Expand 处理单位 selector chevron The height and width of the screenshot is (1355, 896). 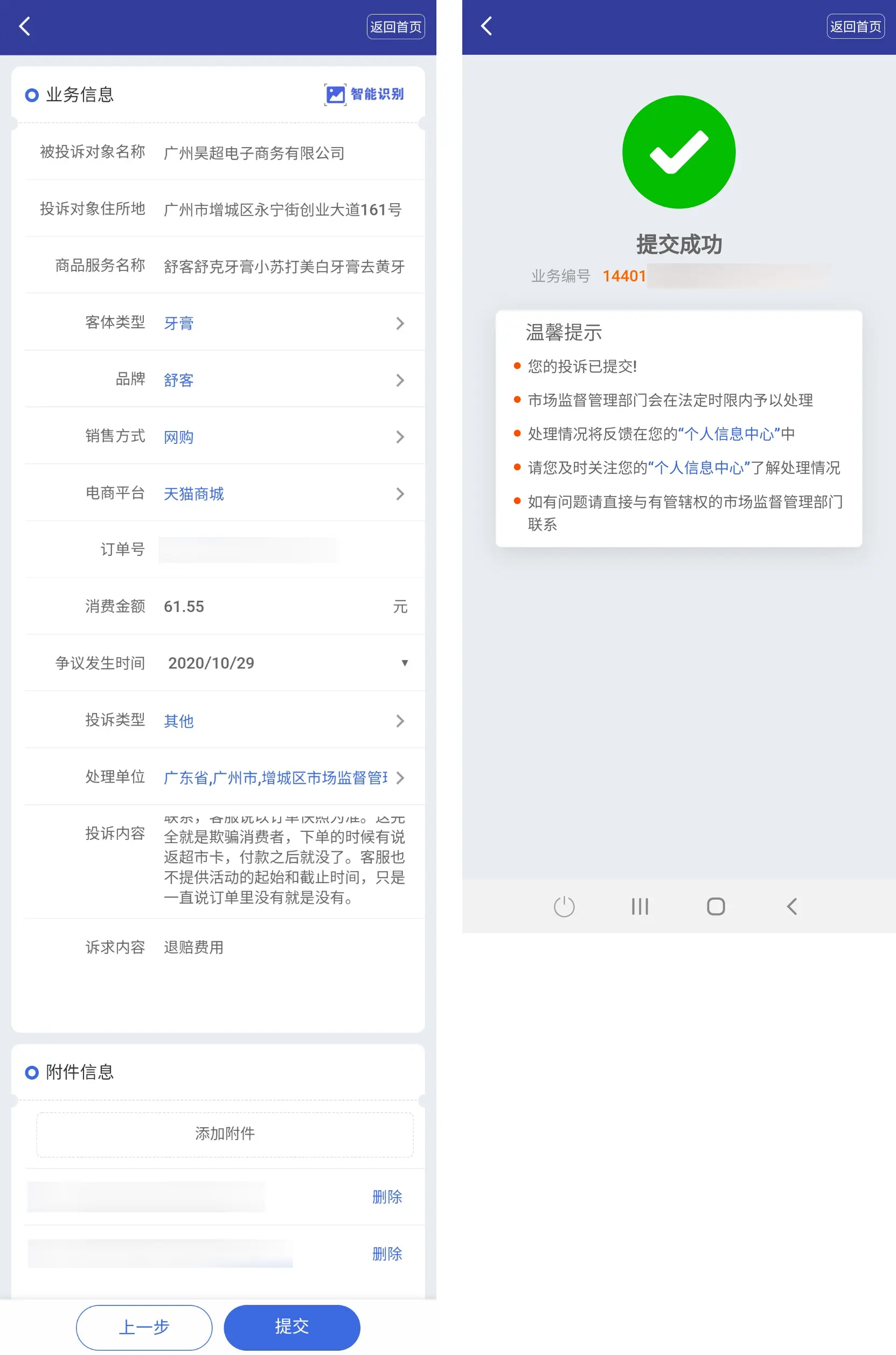400,777
